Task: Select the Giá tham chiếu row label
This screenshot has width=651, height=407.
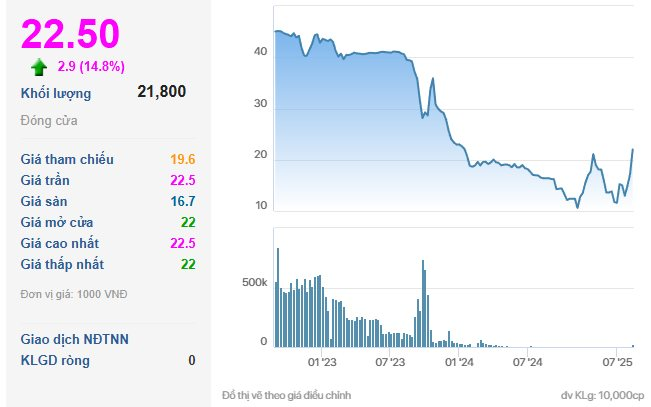Action: point(67,159)
